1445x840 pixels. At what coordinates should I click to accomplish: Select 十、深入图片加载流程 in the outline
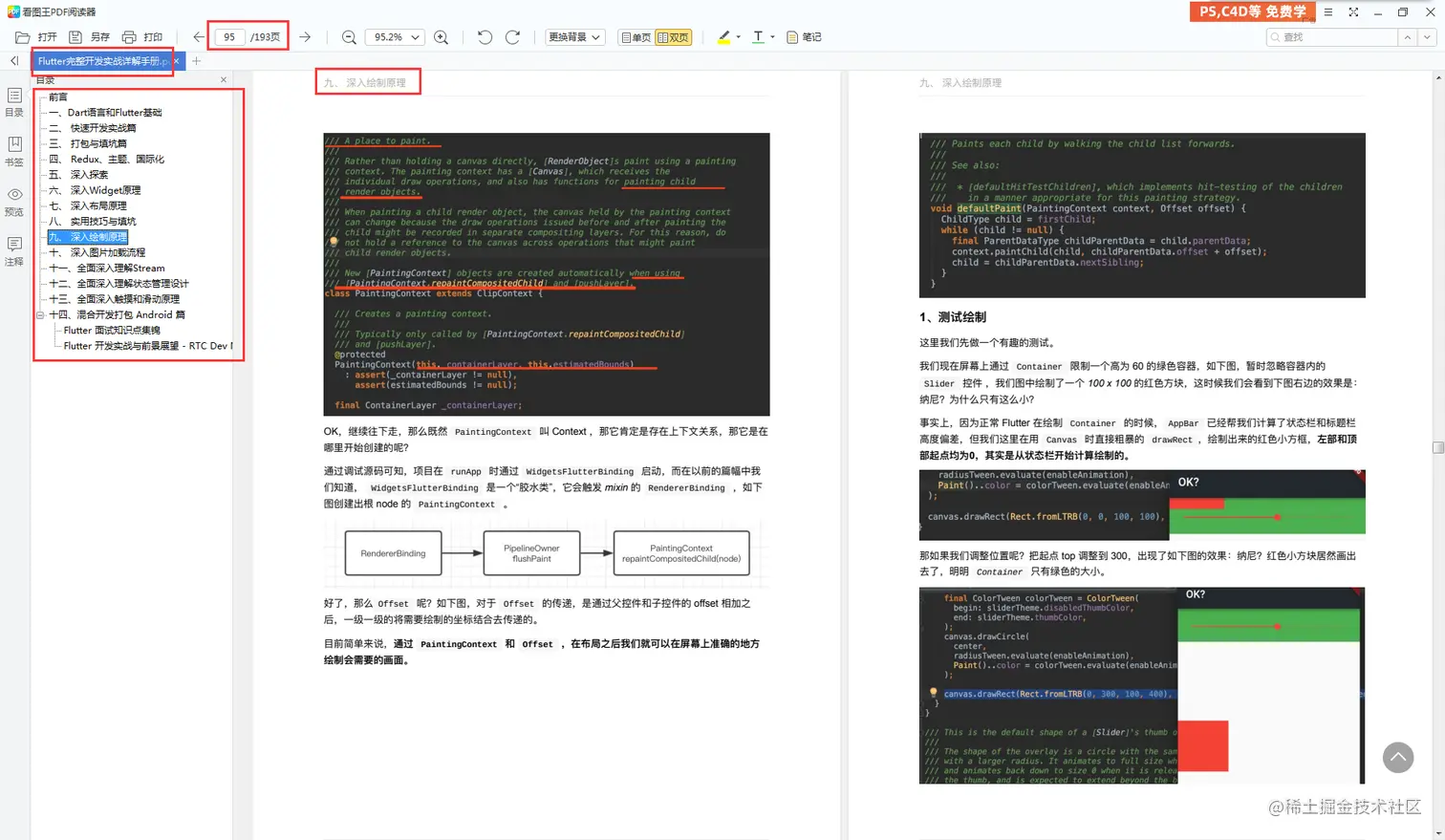[97, 252]
